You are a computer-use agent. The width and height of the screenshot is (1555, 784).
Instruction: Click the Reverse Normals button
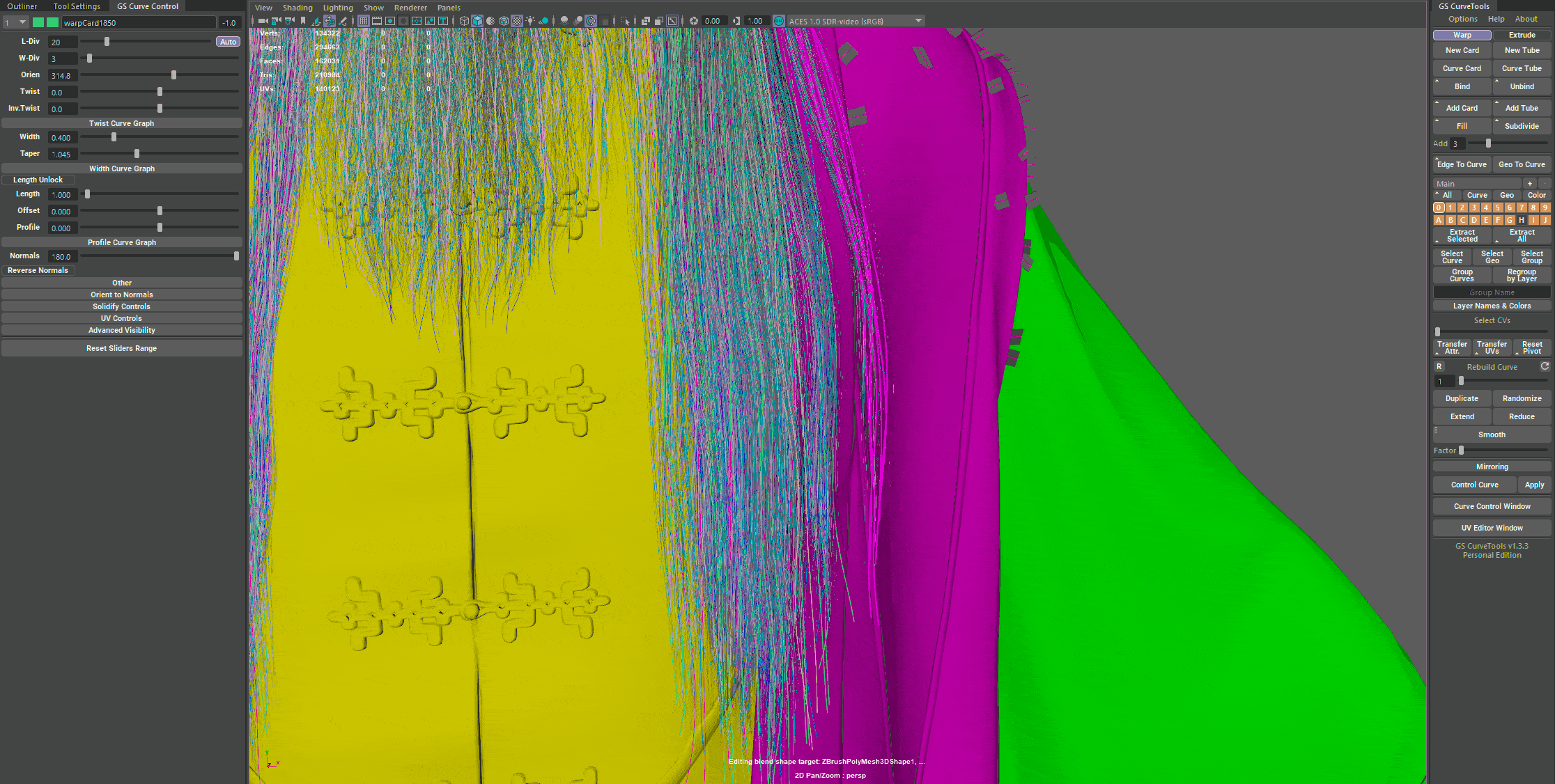(x=39, y=270)
